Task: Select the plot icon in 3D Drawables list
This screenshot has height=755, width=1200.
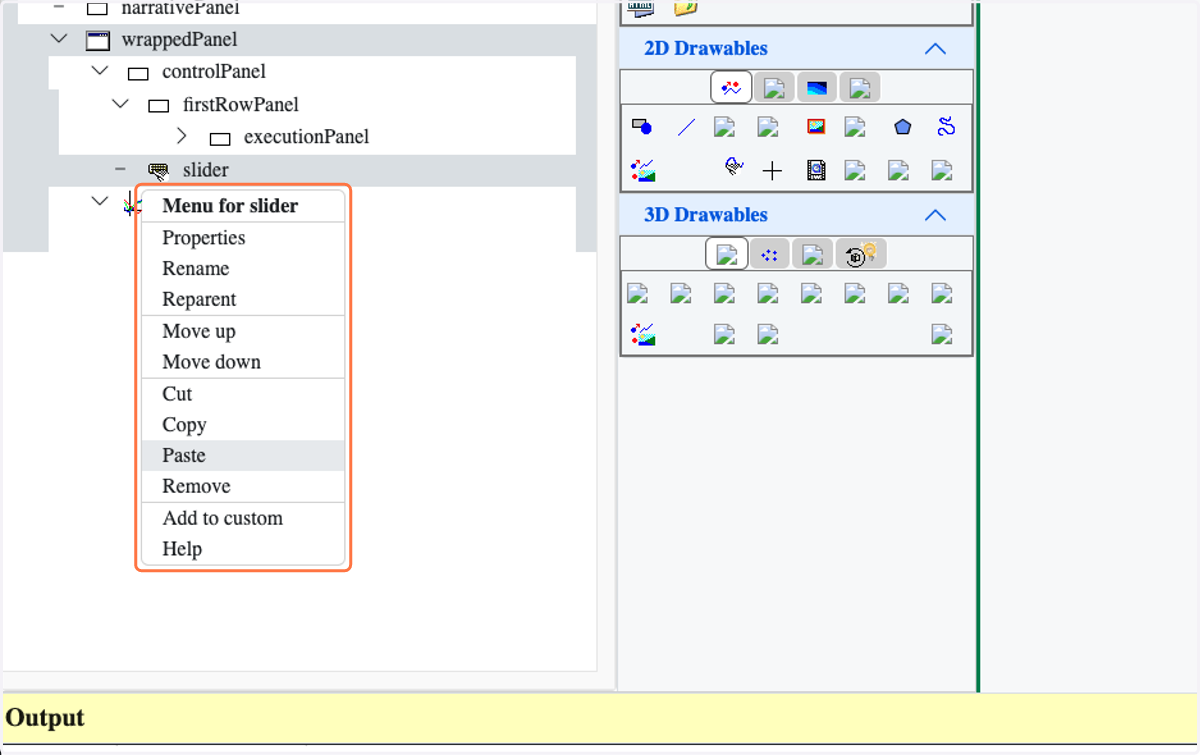Action: (642, 334)
